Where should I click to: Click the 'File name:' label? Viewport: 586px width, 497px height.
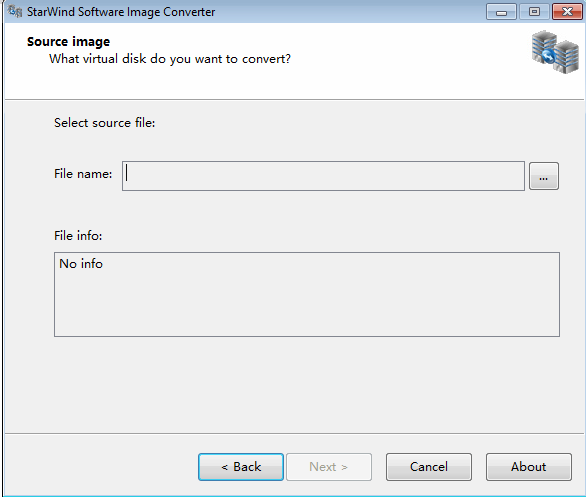[x=83, y=174]
